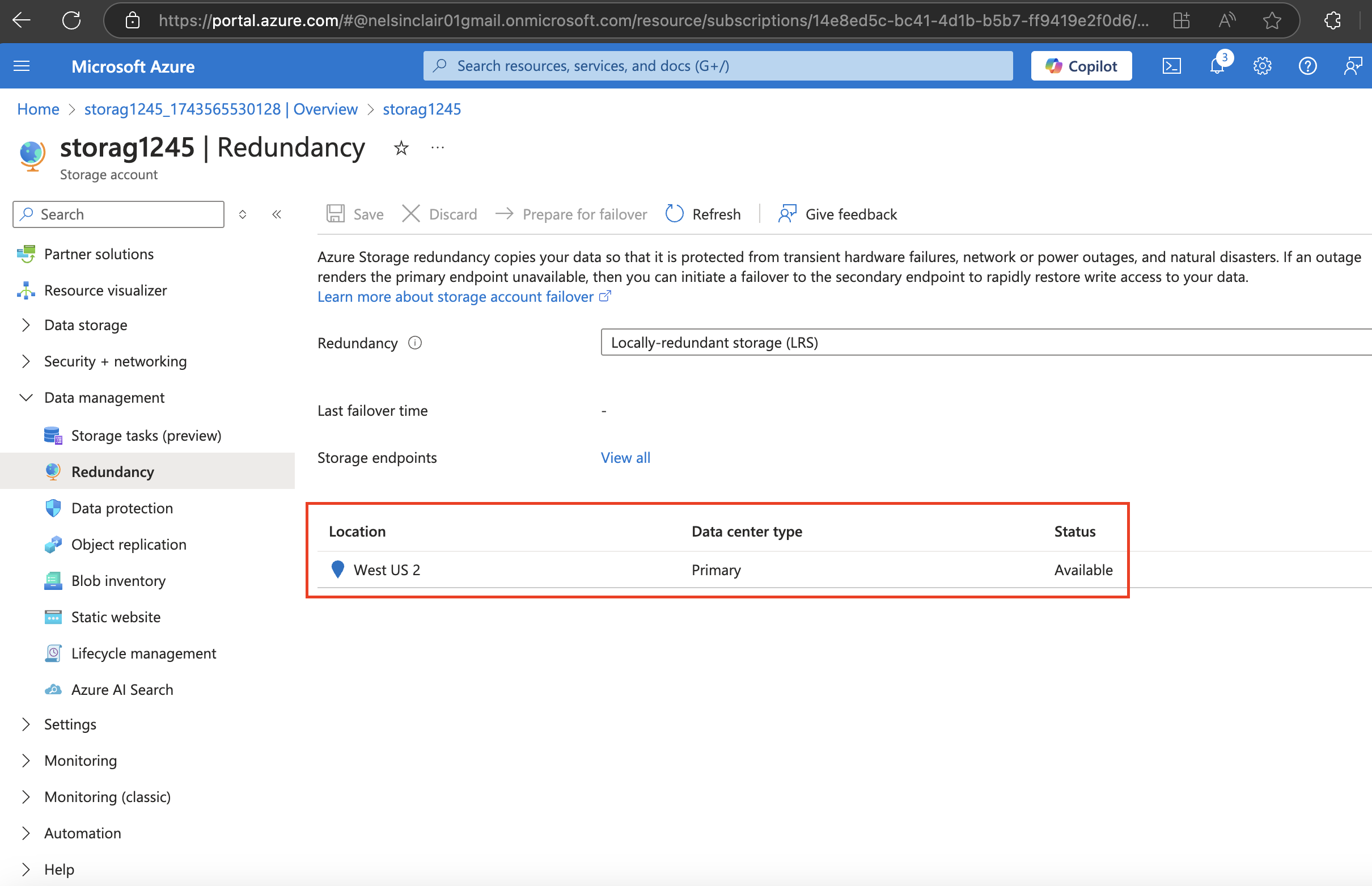Click the Microsoft Azure logo text
This screenshot has width=1372, height=886.
133,66
